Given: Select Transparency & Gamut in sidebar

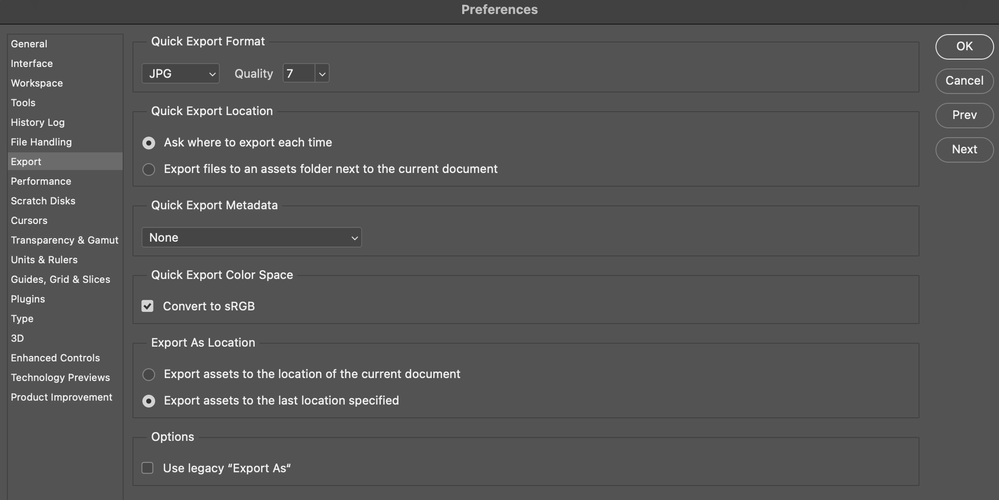Looking at the screenshot, I should [64, 240].
